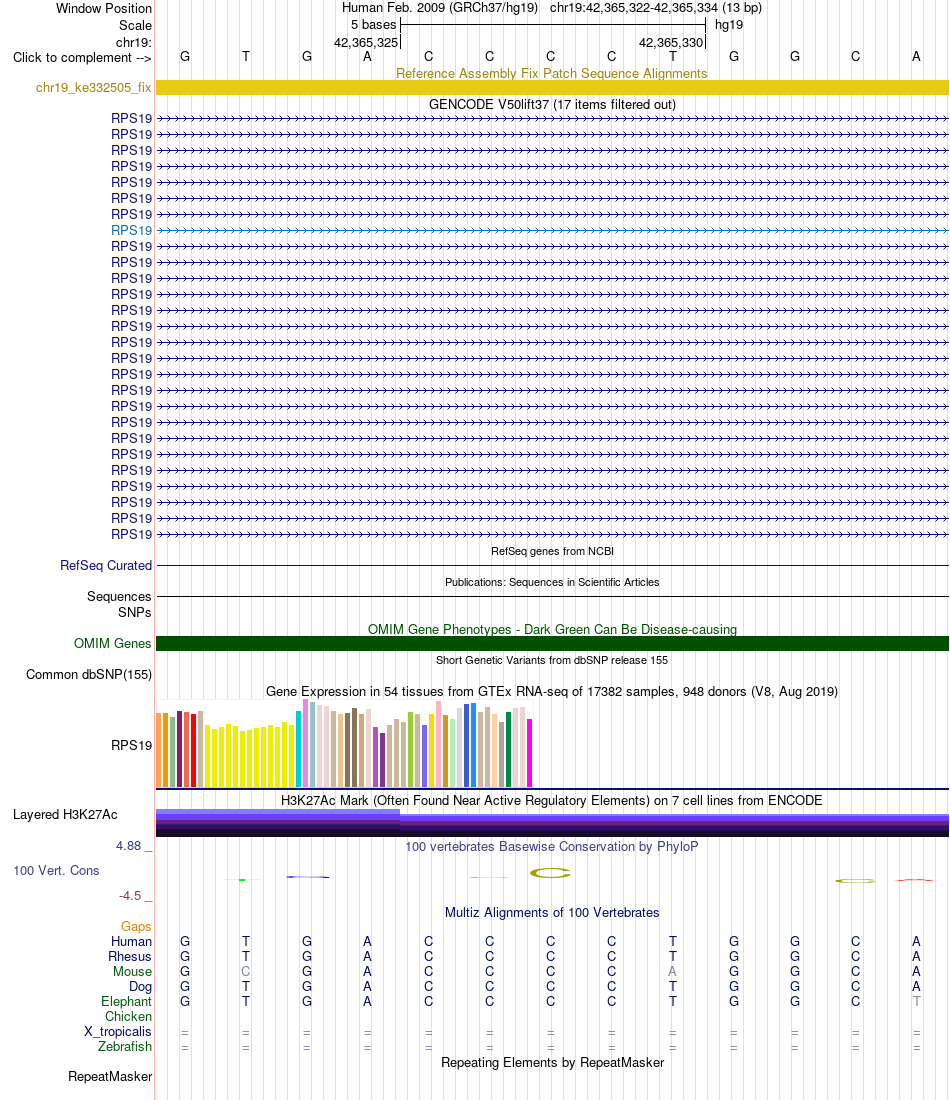Click the -4.5 lower scale value
The image size is (950, 1100).
(x=130, y=896)
